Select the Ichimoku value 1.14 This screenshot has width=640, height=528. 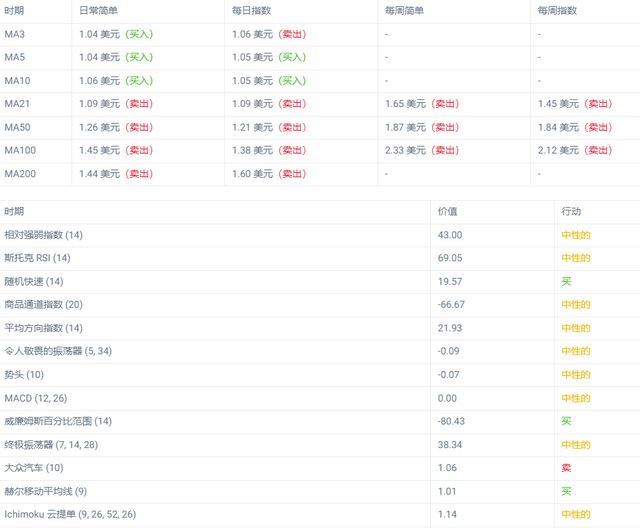(x=447, y=514)
